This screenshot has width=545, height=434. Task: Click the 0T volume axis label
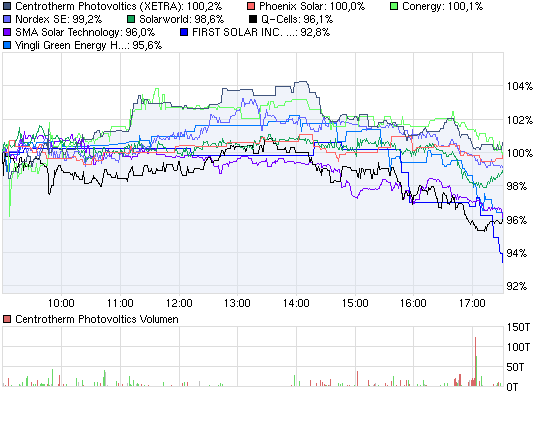point(512,387)
